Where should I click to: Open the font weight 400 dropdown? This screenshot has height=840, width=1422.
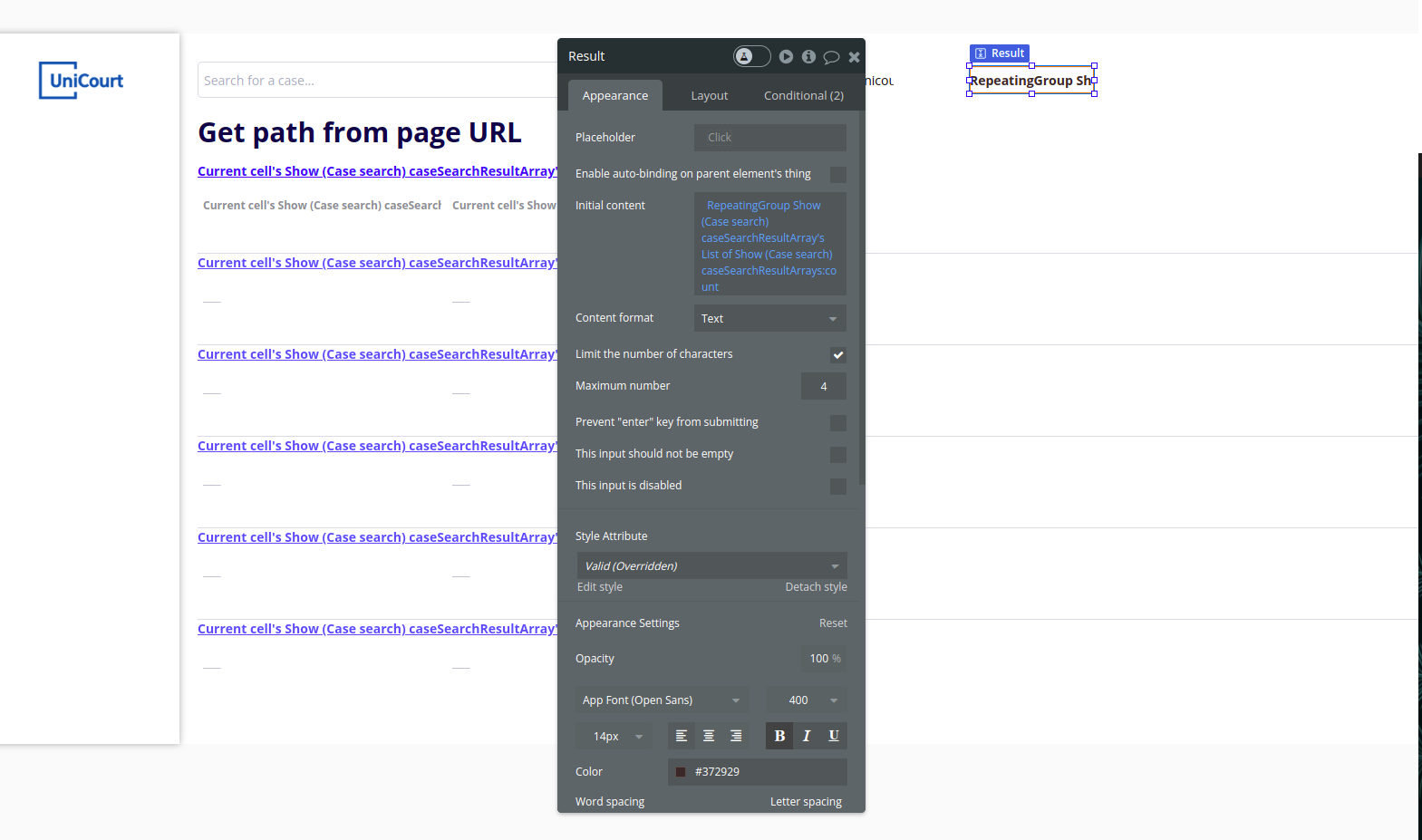807,700
